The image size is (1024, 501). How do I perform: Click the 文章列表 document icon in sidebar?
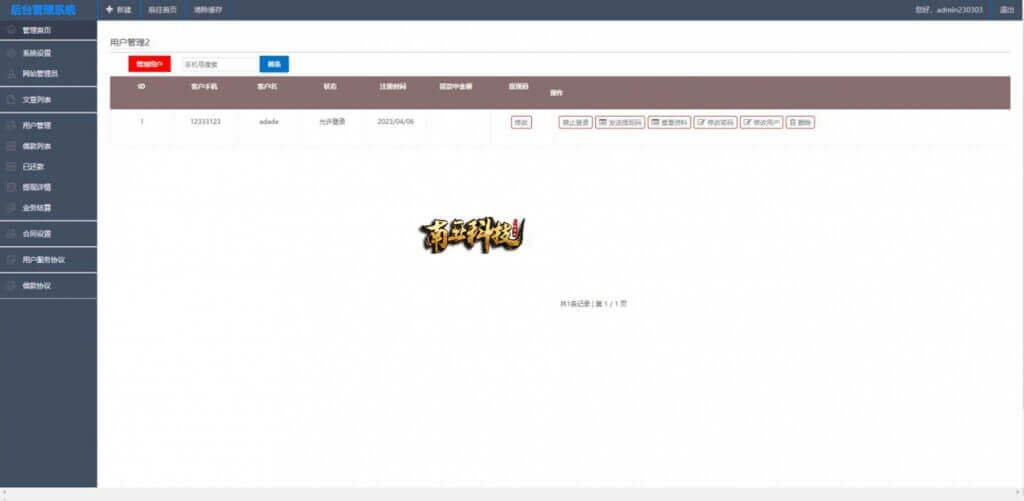coord(11,100)
